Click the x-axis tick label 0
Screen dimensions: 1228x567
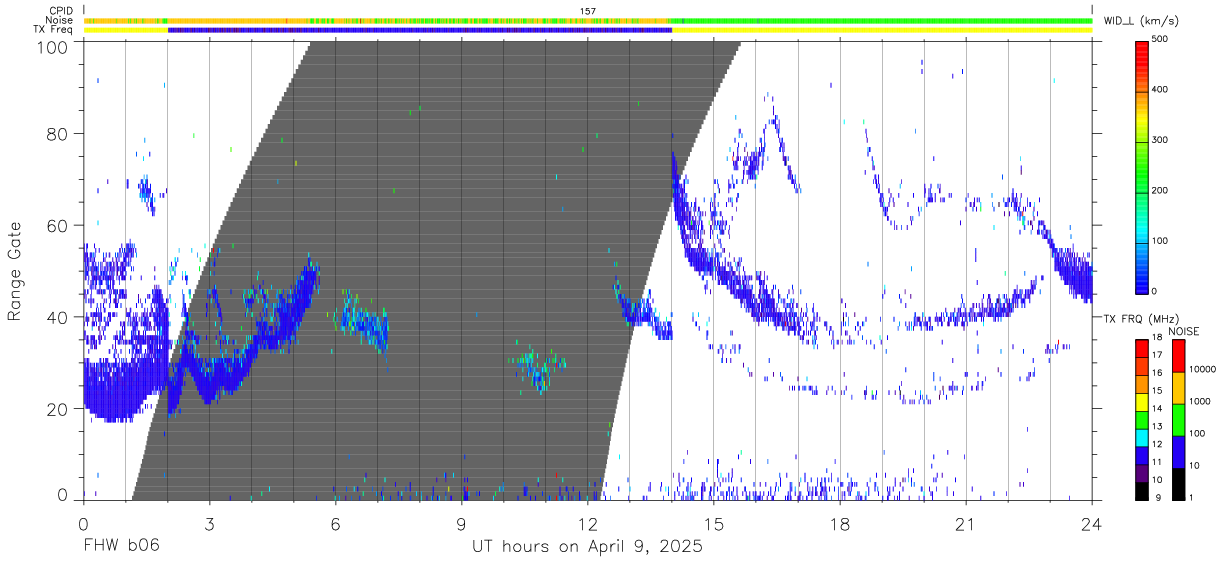point(83,523)
